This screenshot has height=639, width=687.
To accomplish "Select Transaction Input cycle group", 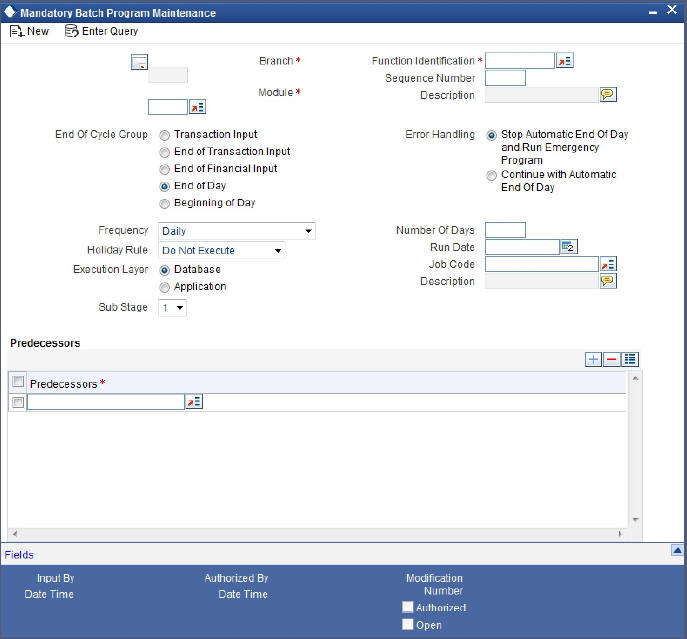I will 164,135.
